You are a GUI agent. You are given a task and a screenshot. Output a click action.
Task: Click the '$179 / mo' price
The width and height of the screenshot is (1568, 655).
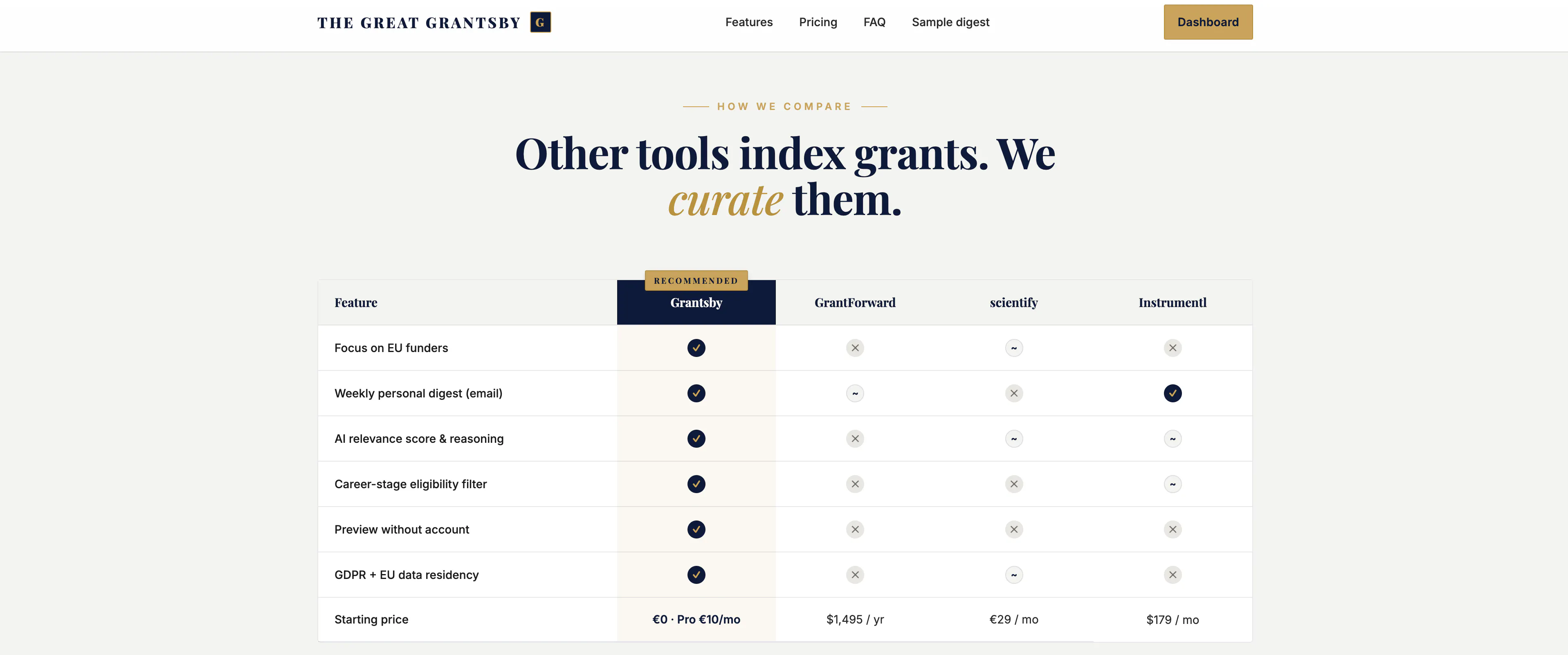coord(1173,620)
